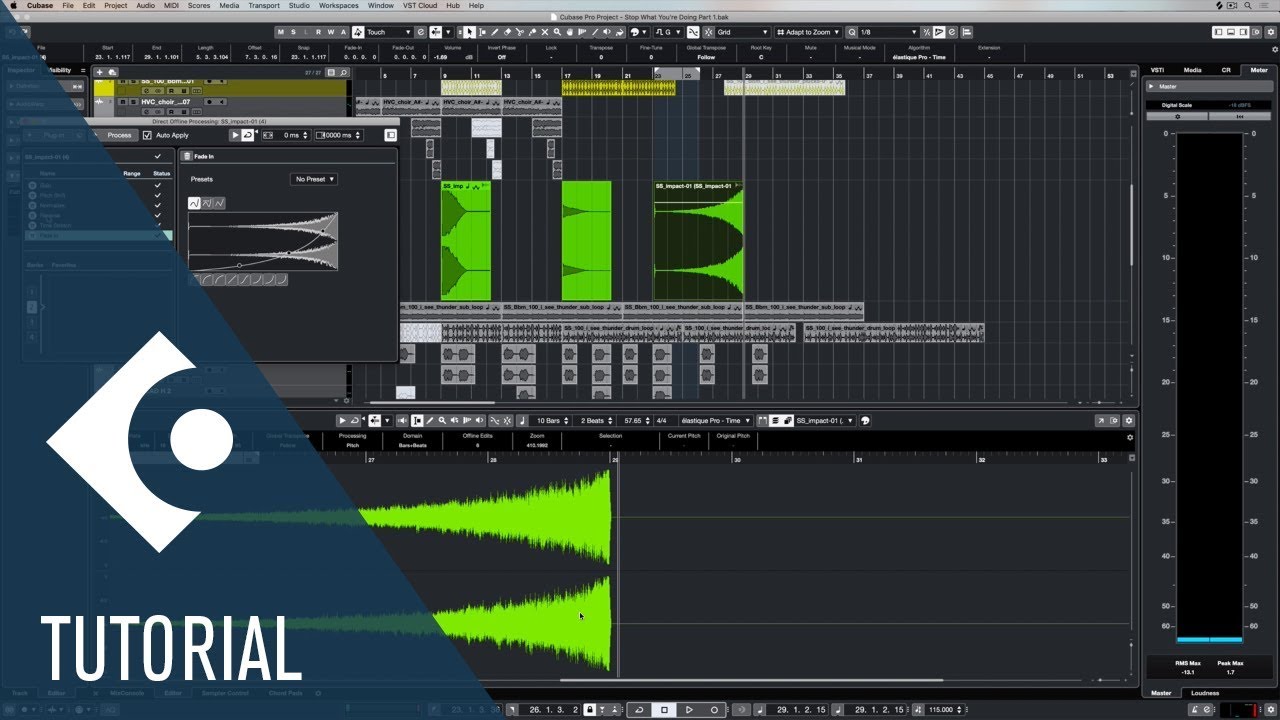Collapse the Master section in Meter panel
The image size is (1280, 720).
point(1150,86)
